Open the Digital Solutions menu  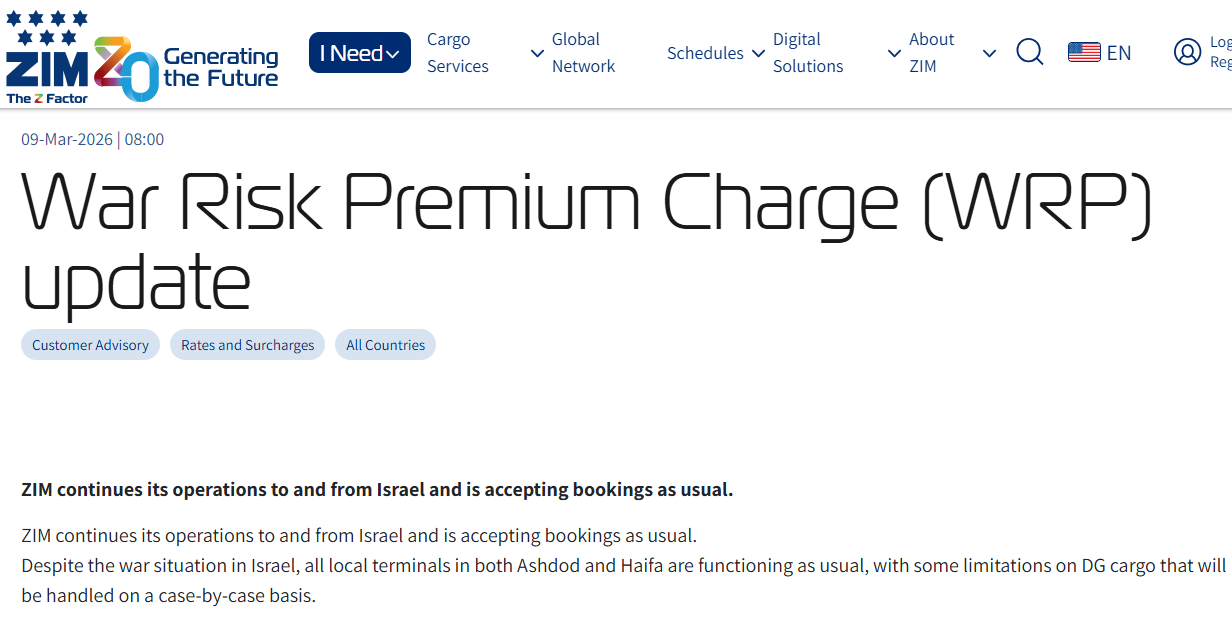coord(807,53)
